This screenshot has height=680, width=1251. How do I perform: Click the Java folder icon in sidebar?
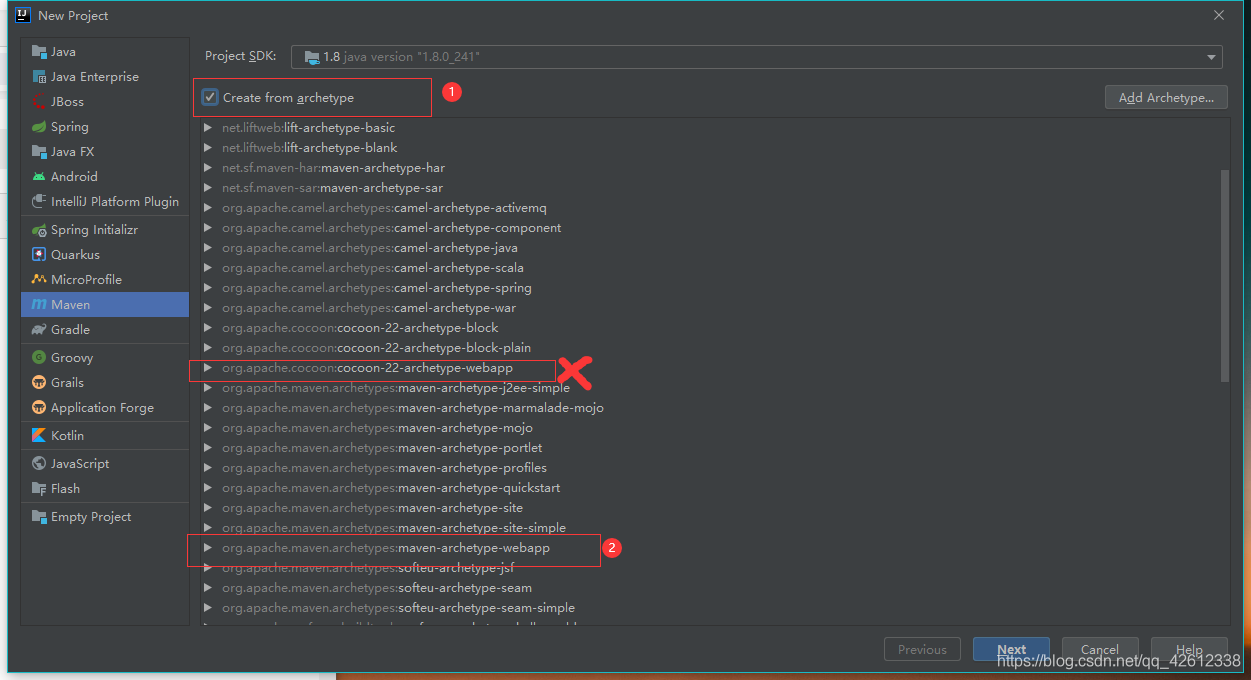tap(39, 52)
